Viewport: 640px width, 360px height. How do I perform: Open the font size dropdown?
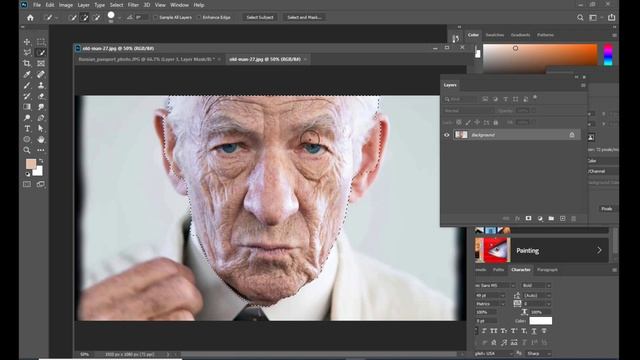(x=502, y=296)
